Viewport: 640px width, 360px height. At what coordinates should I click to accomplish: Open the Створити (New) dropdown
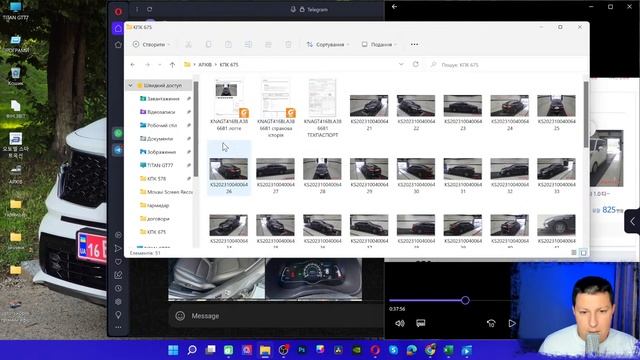(151, 44)
